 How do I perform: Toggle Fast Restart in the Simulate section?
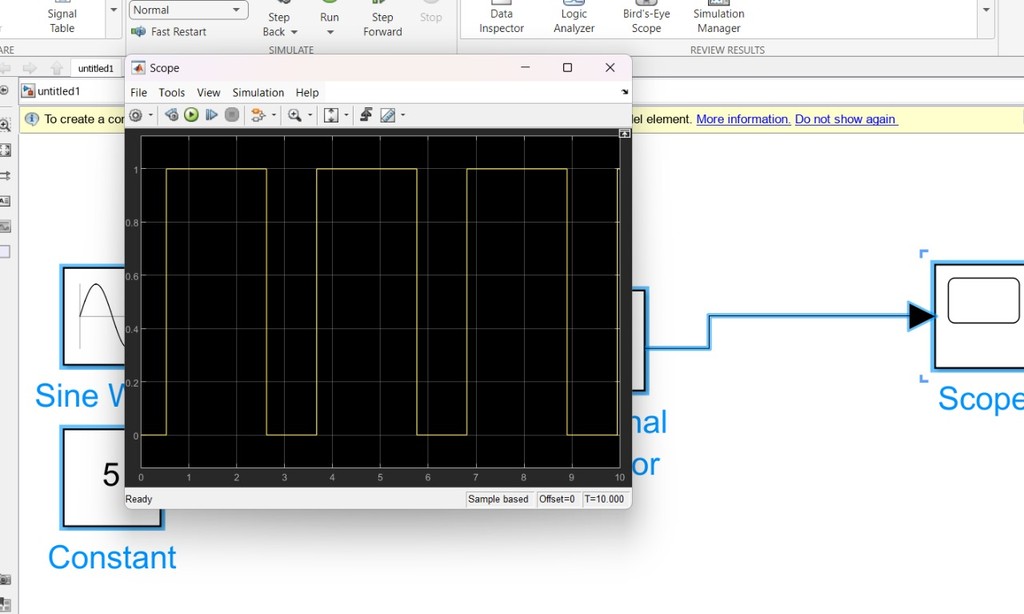(x=168, y=32)
